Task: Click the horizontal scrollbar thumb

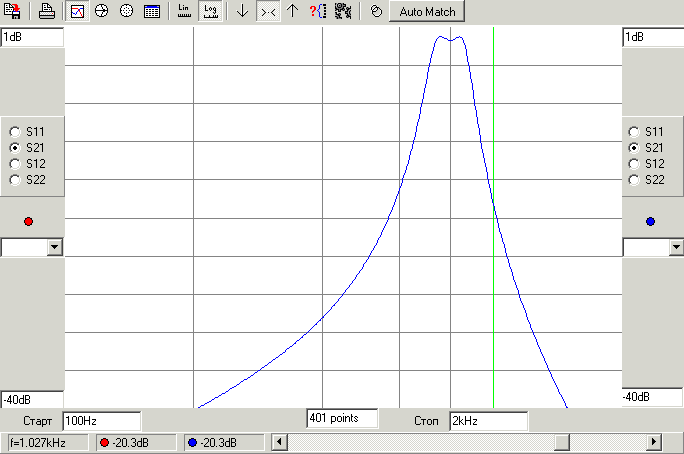Action: [x=562, y=442]
